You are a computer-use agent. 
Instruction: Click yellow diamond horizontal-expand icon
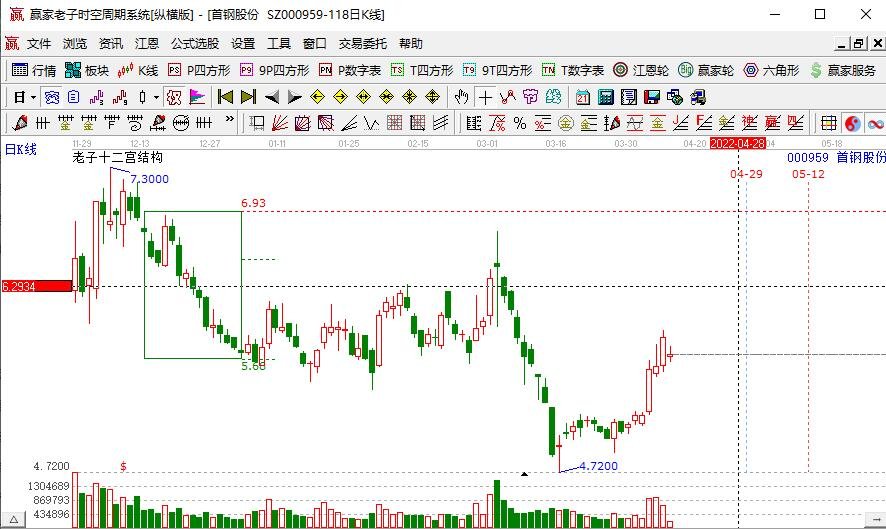364,98
